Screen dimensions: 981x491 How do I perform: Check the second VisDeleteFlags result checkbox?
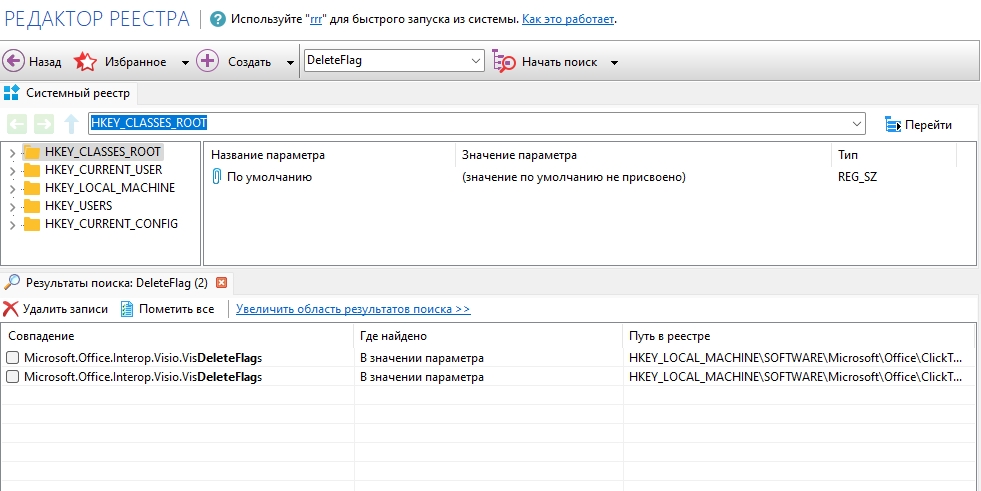click(x=12, y=377)
